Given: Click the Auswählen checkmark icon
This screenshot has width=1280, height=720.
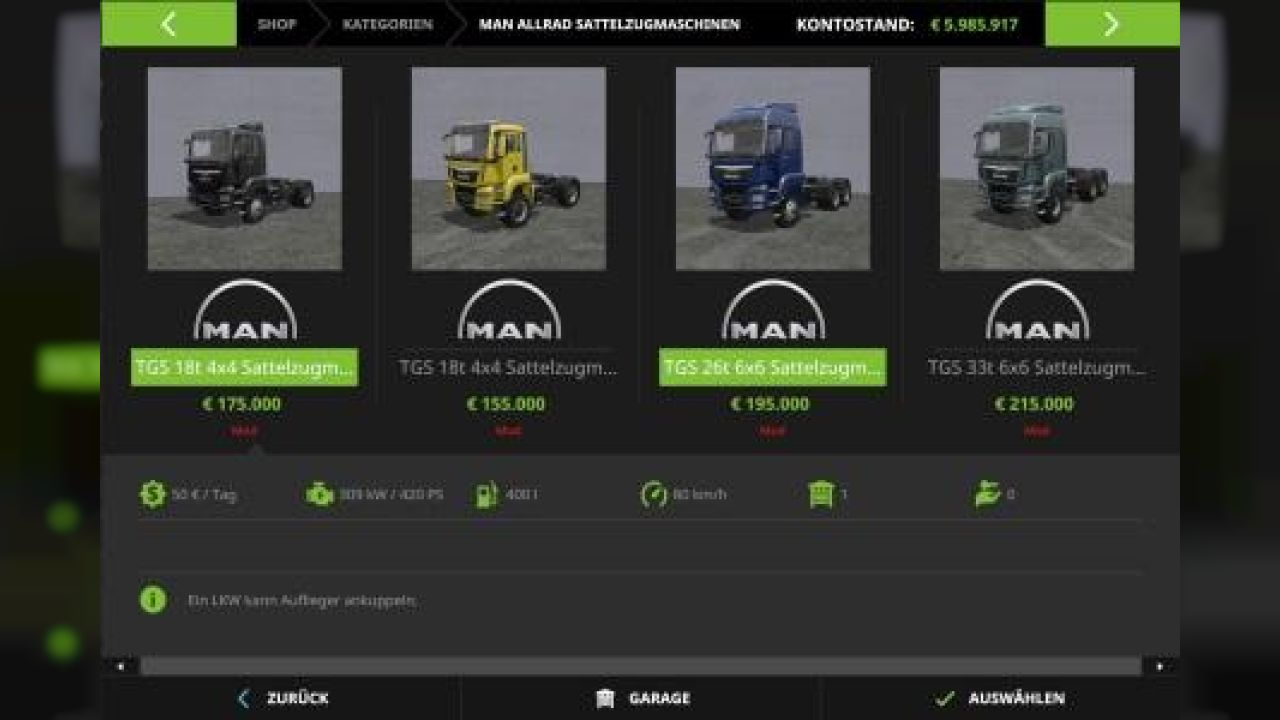Looking at the screenshot, I should [x=944, y=699].
